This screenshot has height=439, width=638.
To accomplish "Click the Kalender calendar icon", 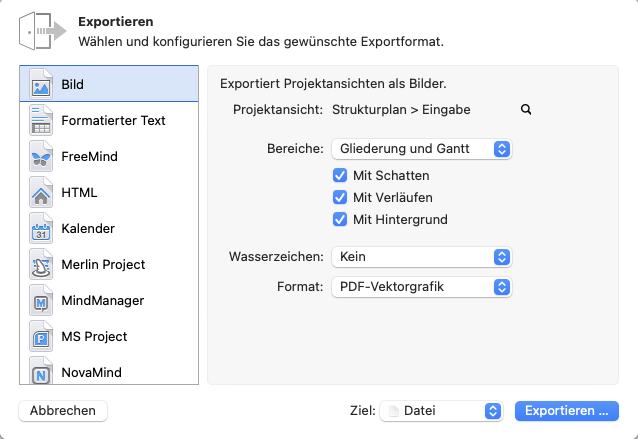I will (x=41, y=228).
